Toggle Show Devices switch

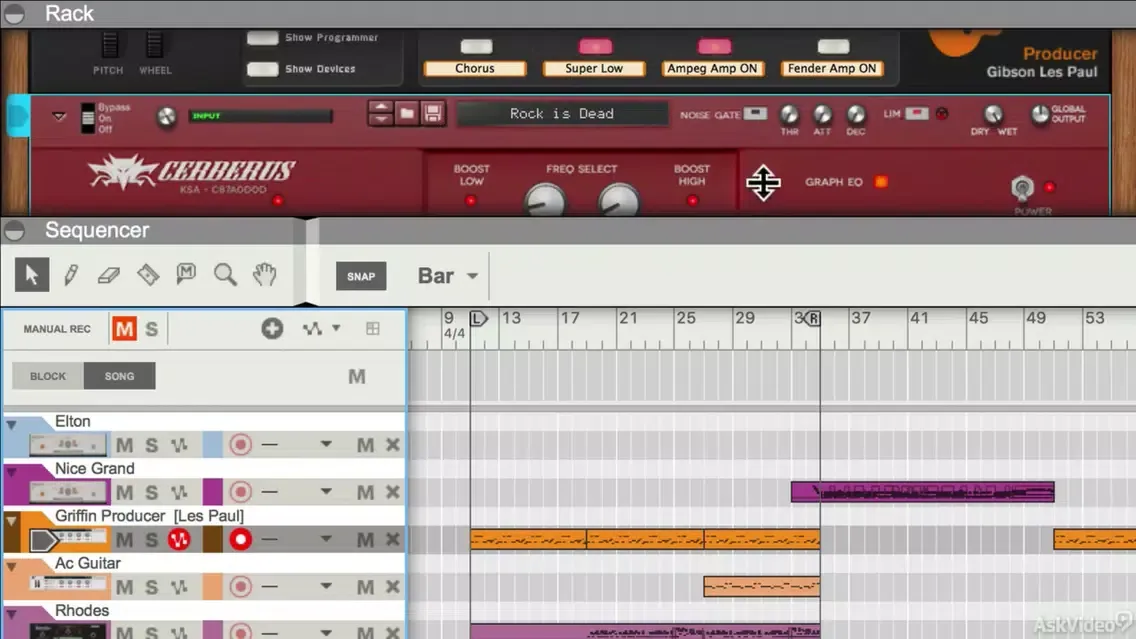[262, 69]
